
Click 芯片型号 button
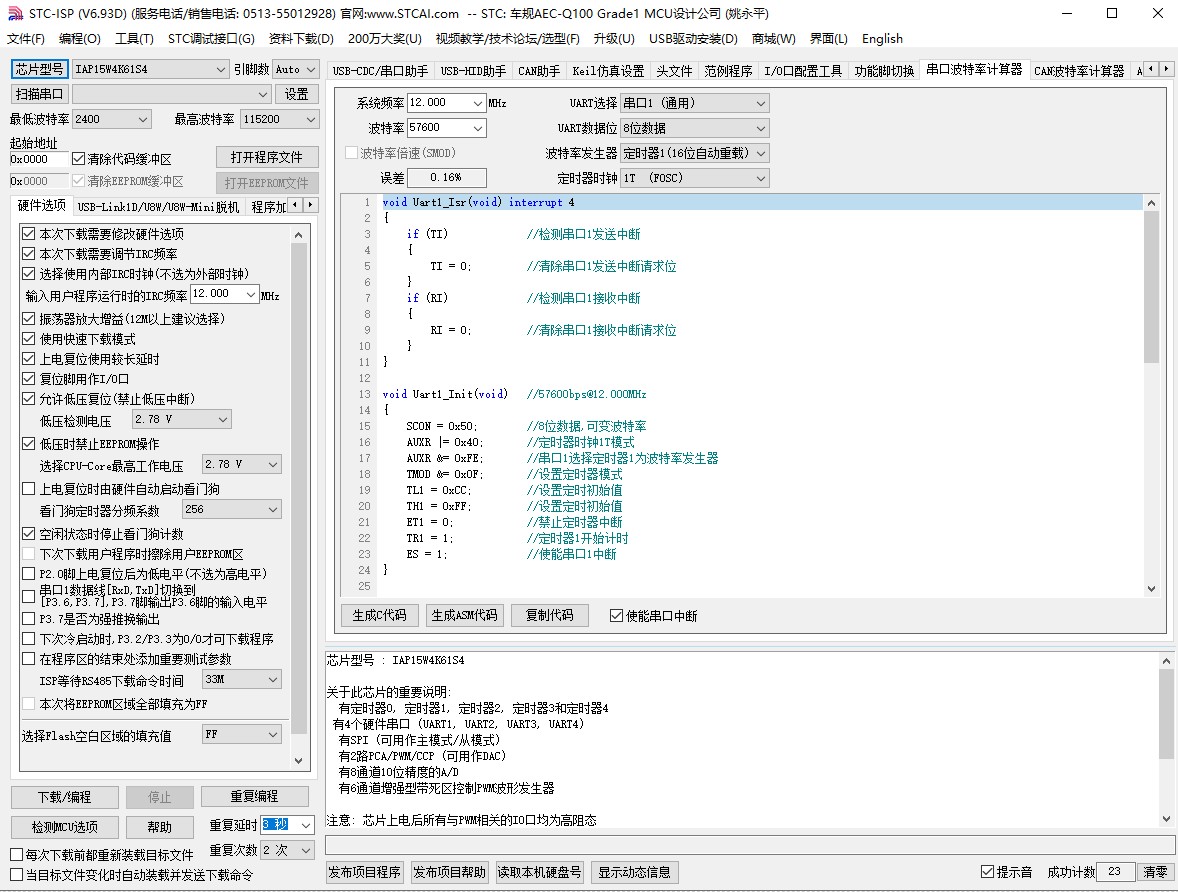(40, 69)
